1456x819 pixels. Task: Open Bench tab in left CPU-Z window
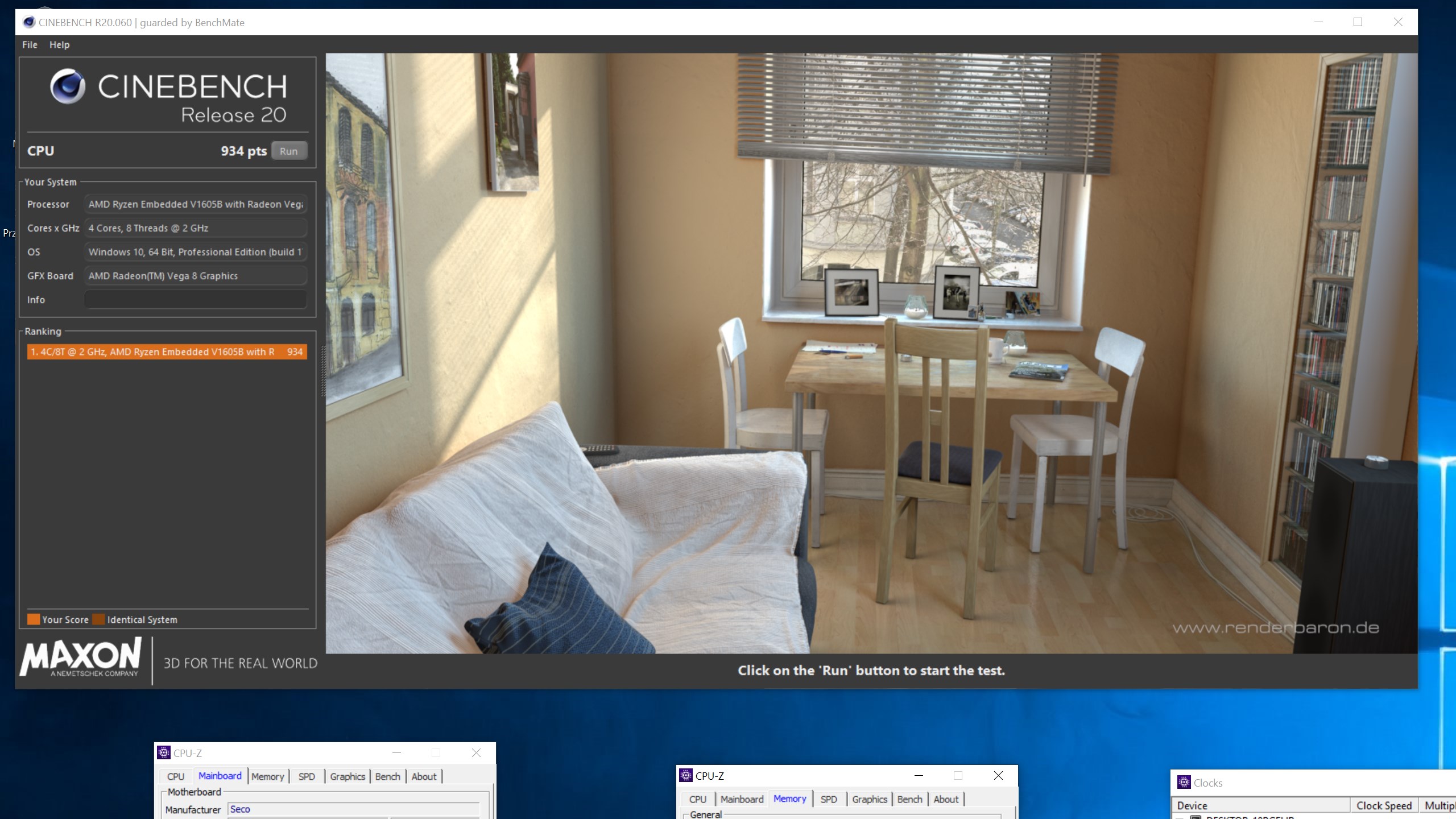[388, 777]
